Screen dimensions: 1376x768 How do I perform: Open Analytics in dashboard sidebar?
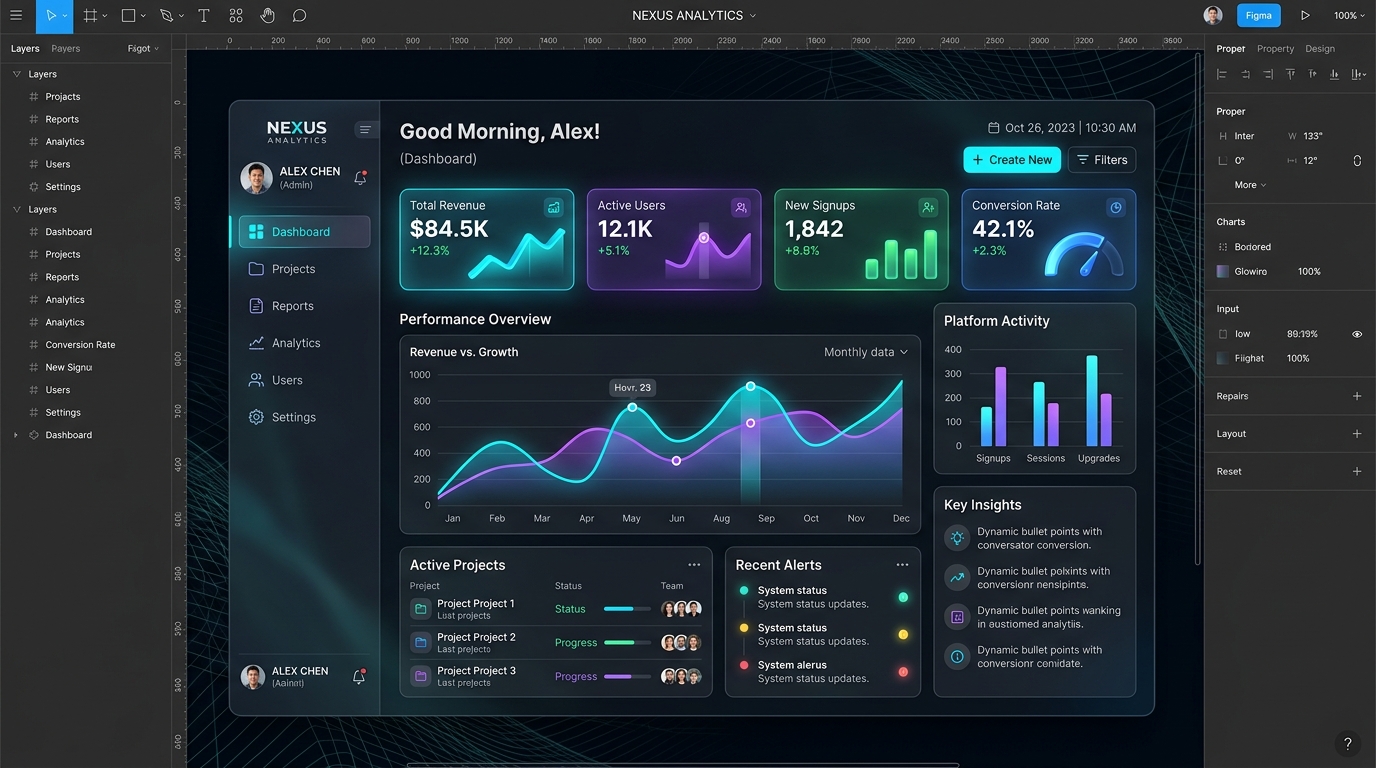(304, 343)
